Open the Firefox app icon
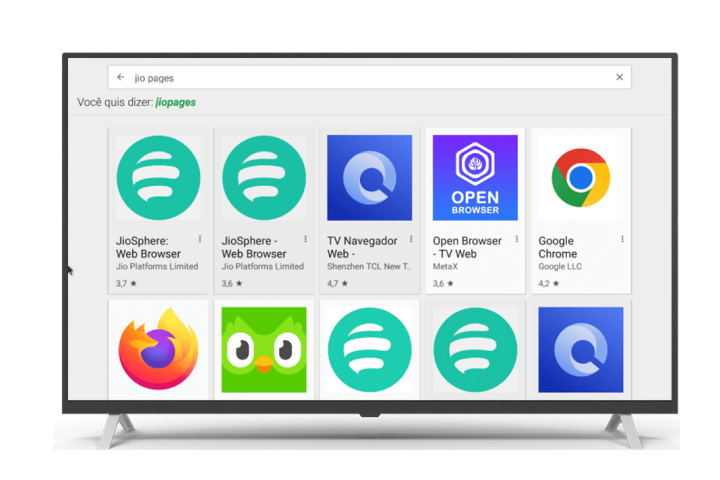This screenshot has width=720, height=480. (x=158, y=350)
